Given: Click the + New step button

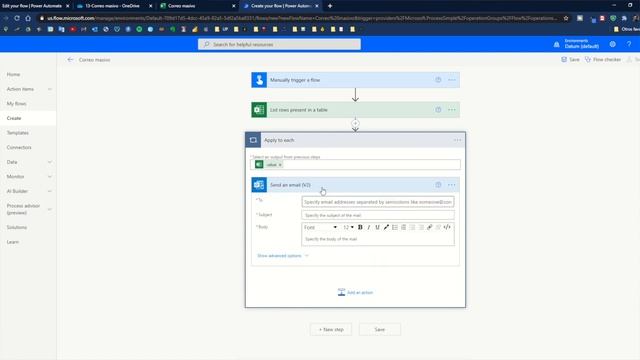Looking at the screenshot, I should pyautogui.click(x=331, y=329).
